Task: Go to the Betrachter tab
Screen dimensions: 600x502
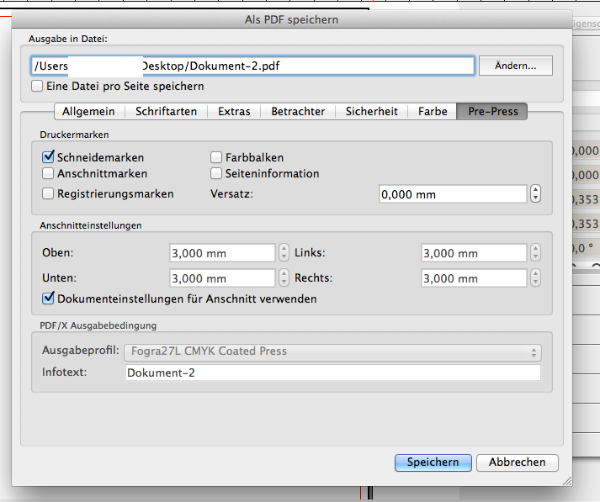Action: pos(298,111)
